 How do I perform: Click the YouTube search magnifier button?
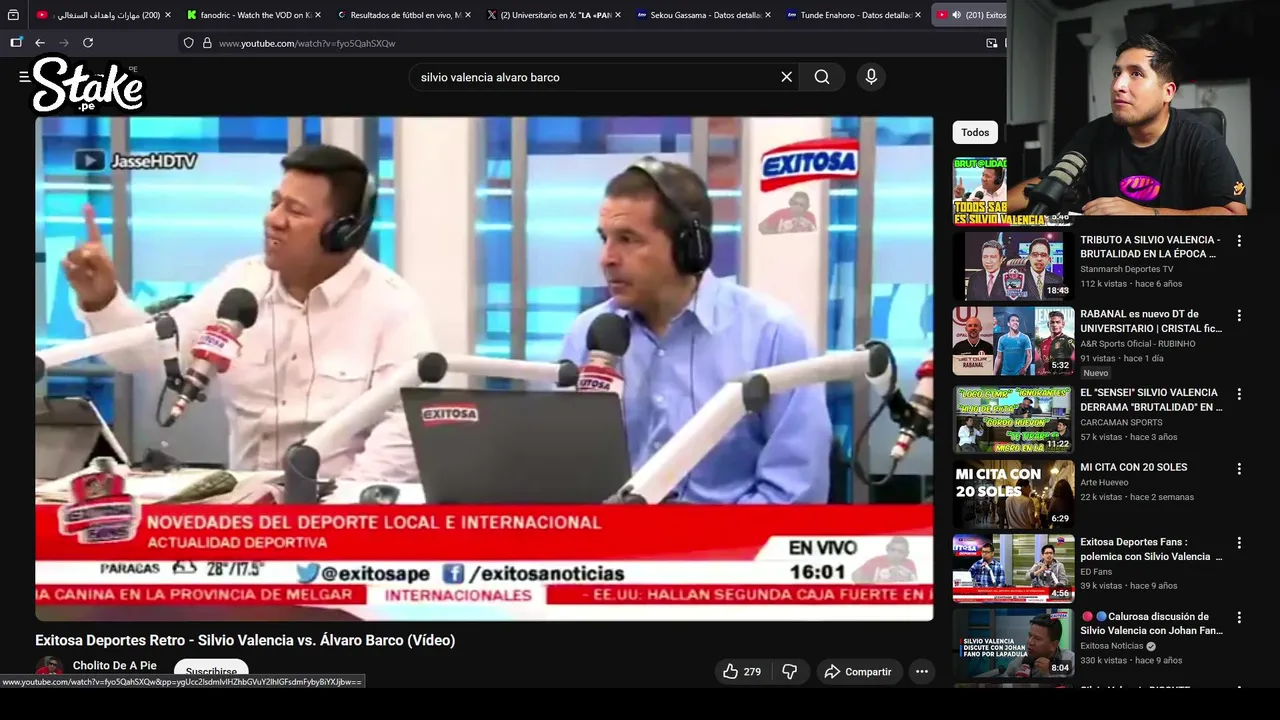(x=822, y=77)
